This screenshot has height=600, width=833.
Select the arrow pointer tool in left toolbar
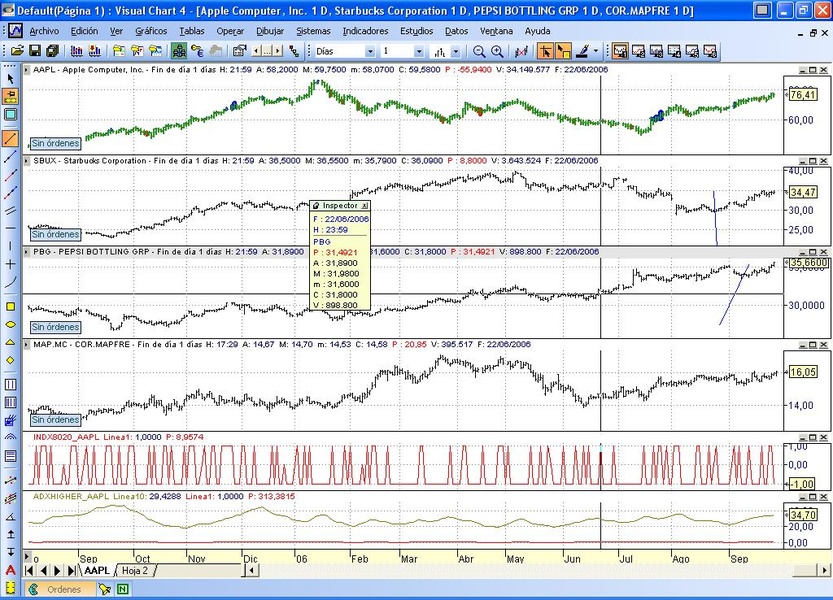(10, 79)
